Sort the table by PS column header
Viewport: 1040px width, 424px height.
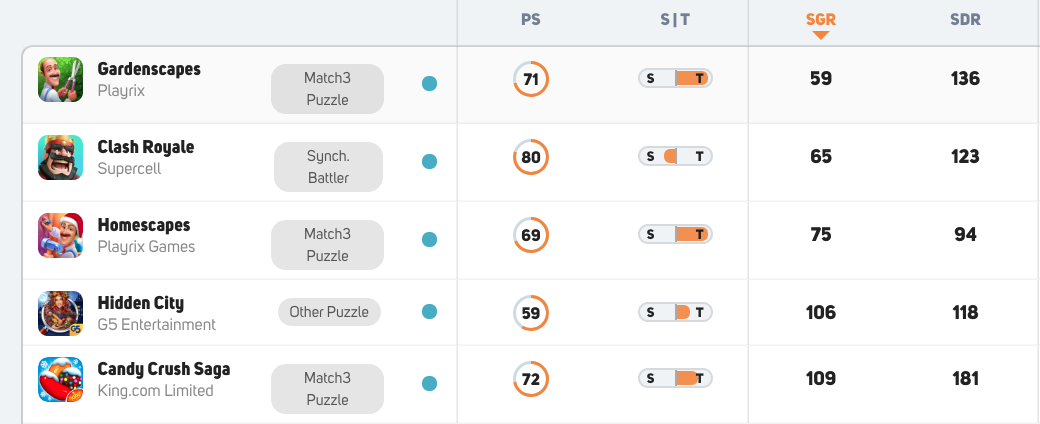pos(531,20)
